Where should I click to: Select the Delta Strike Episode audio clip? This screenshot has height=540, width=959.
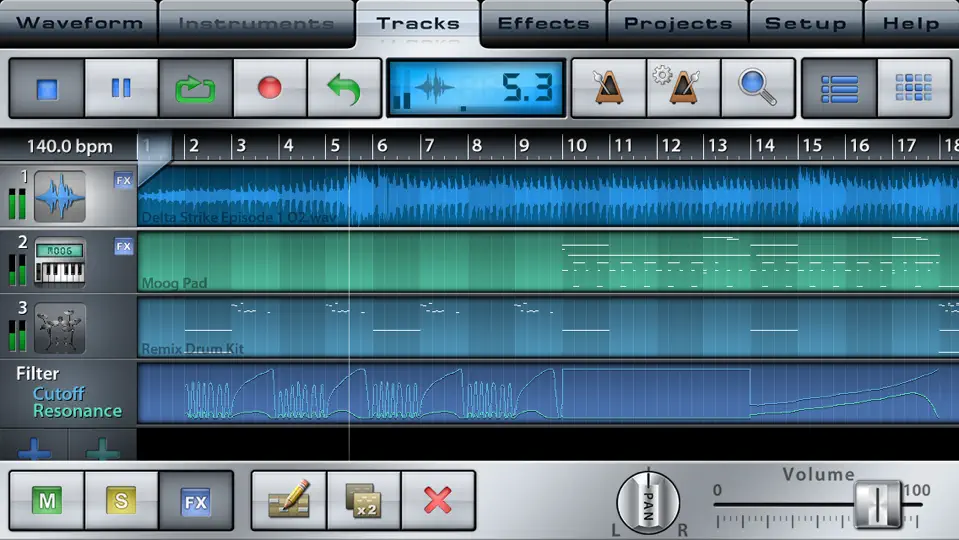pyautogui.click(x=548, y=195)
